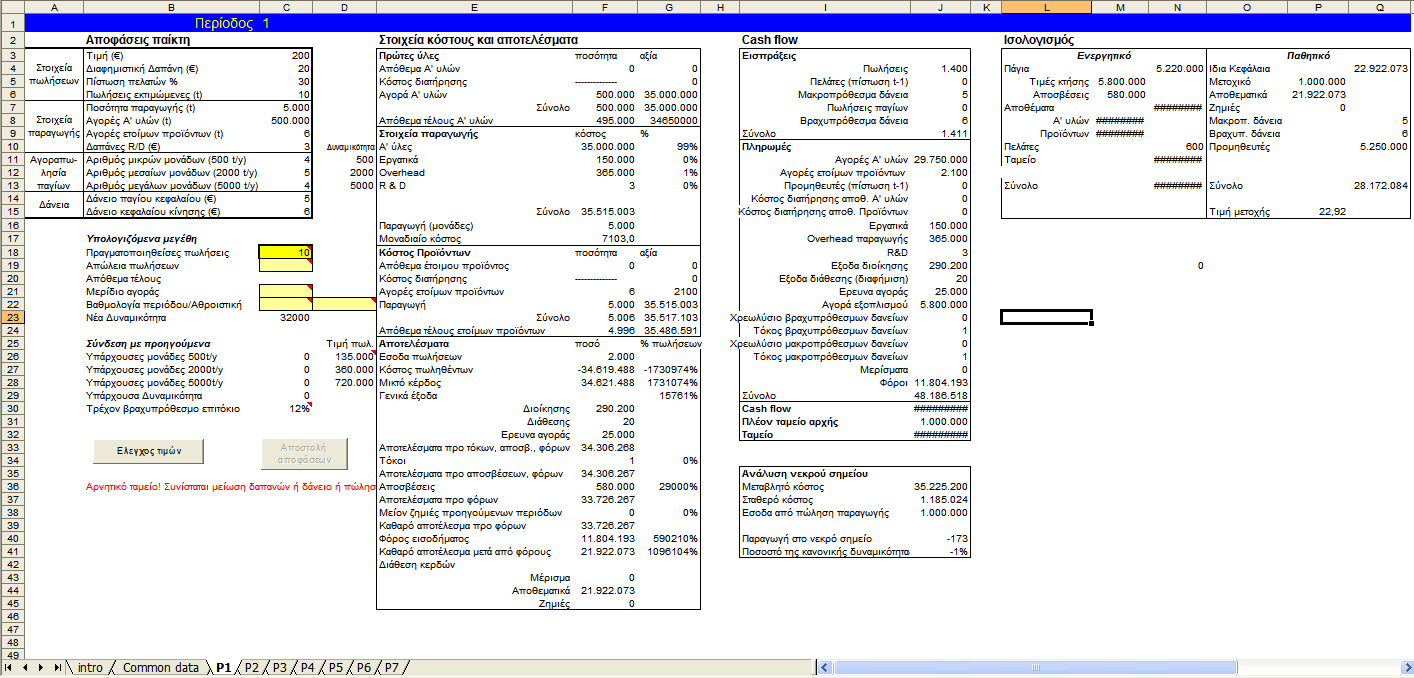
Task: Select highlighted column L header
Action: point(1046,7)
